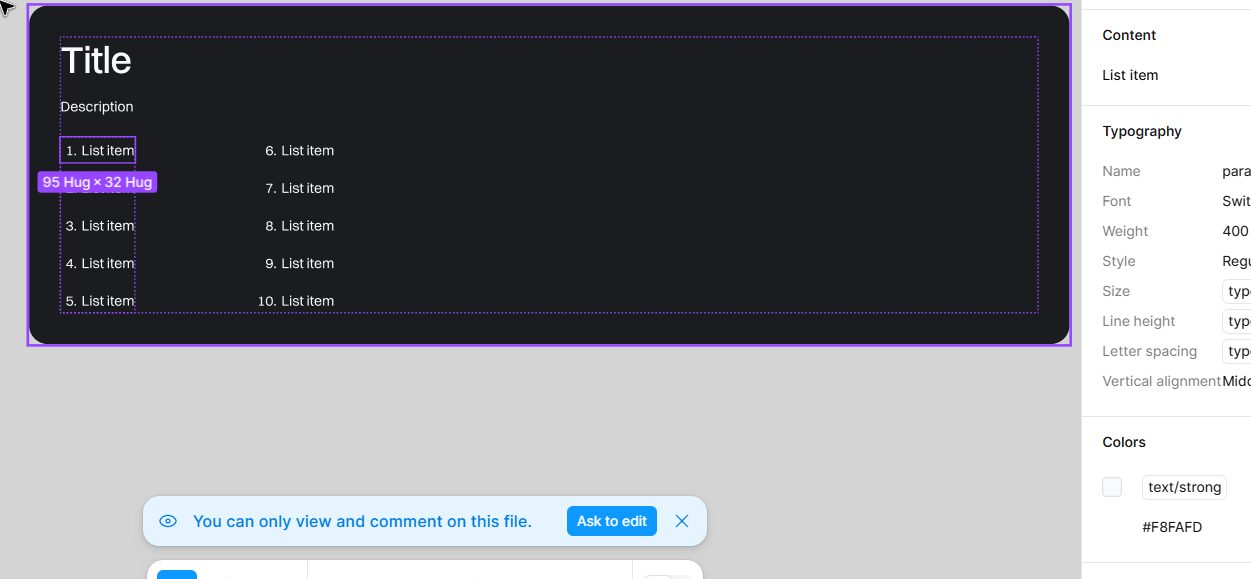Select the blue active tool in bottom toolbar

177,574
